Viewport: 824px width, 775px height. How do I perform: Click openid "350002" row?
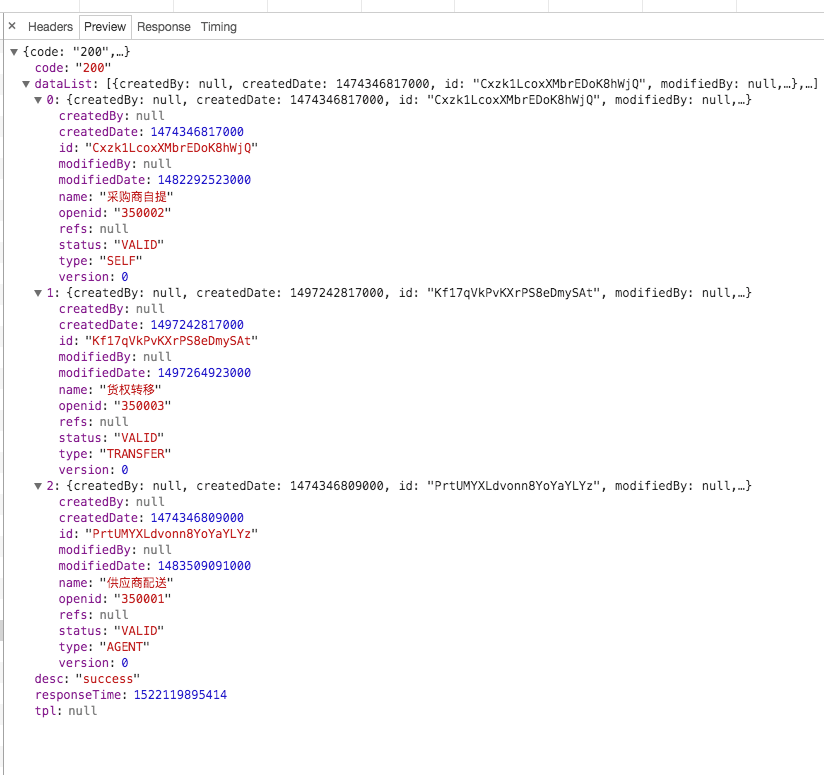(115, 213)
